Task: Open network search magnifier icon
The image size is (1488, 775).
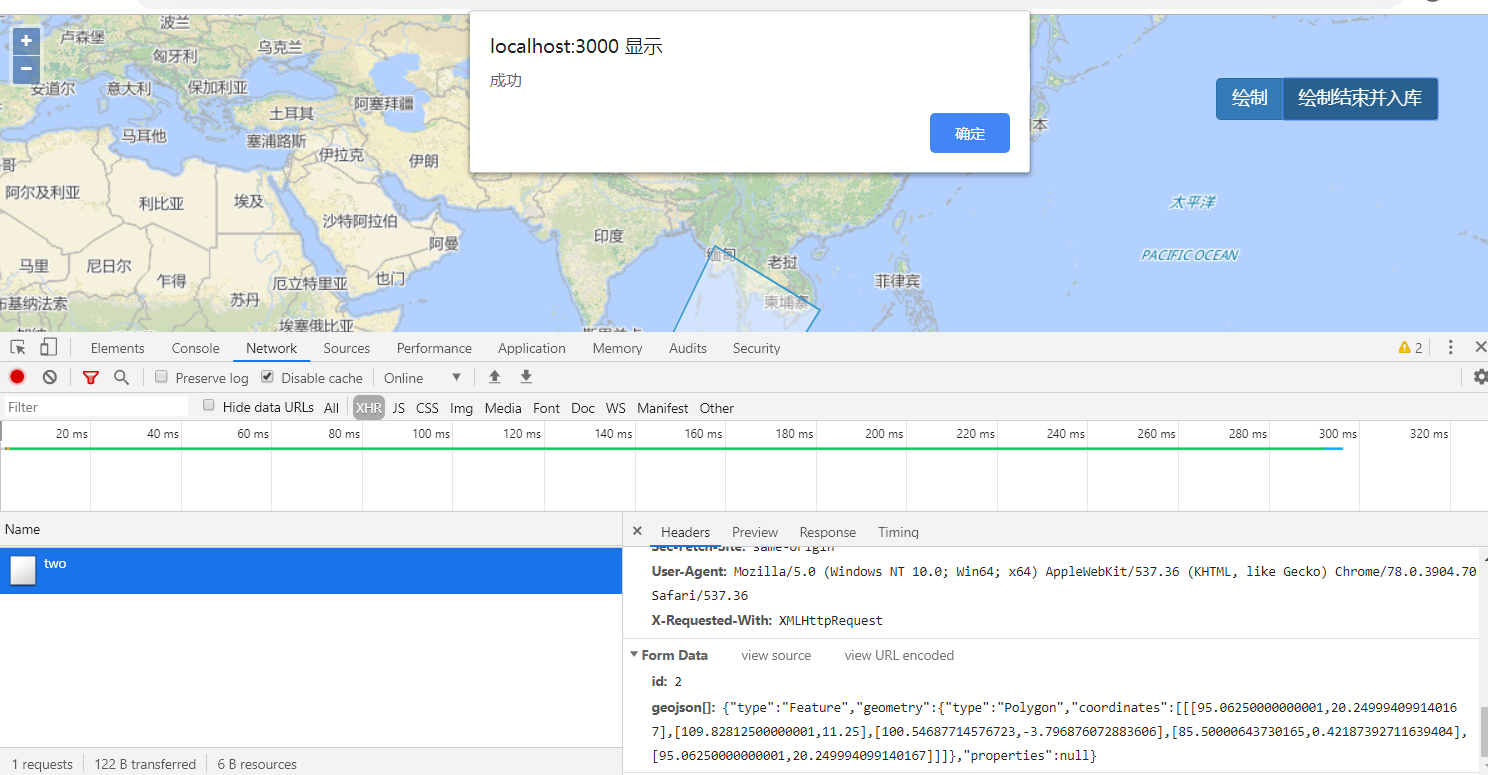Action: coord(121,377)
